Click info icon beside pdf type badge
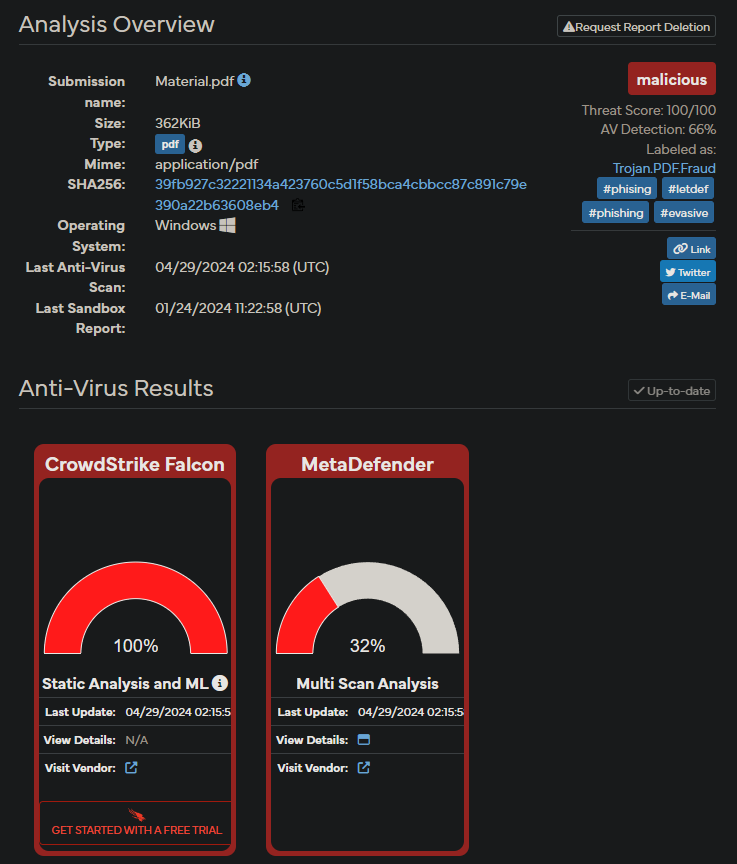 point(195,145)
